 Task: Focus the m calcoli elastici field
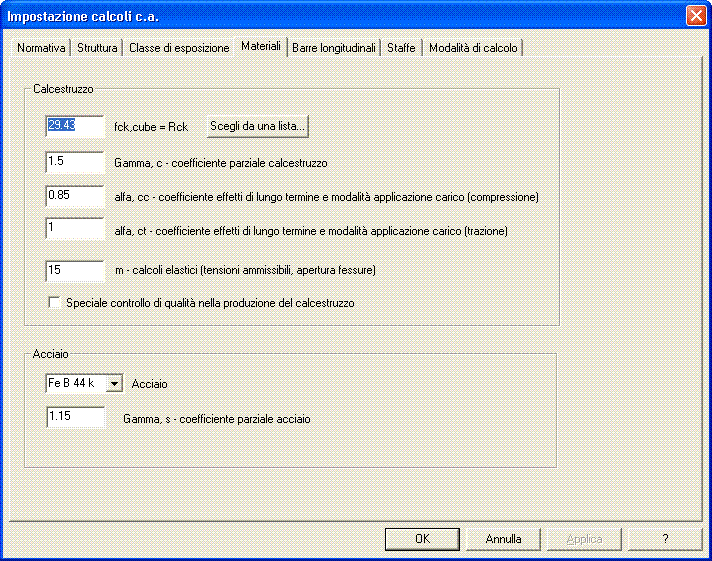[75, 270]
